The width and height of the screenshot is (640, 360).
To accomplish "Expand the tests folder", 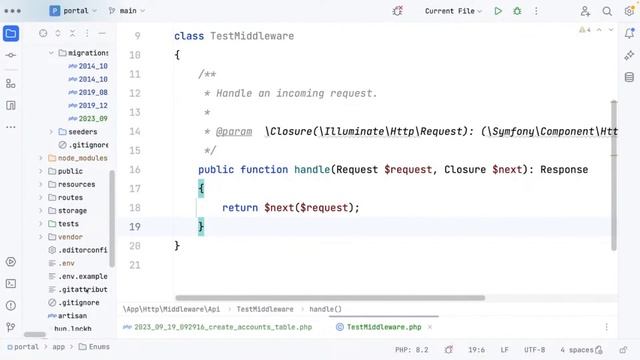I will click(41, 224).
